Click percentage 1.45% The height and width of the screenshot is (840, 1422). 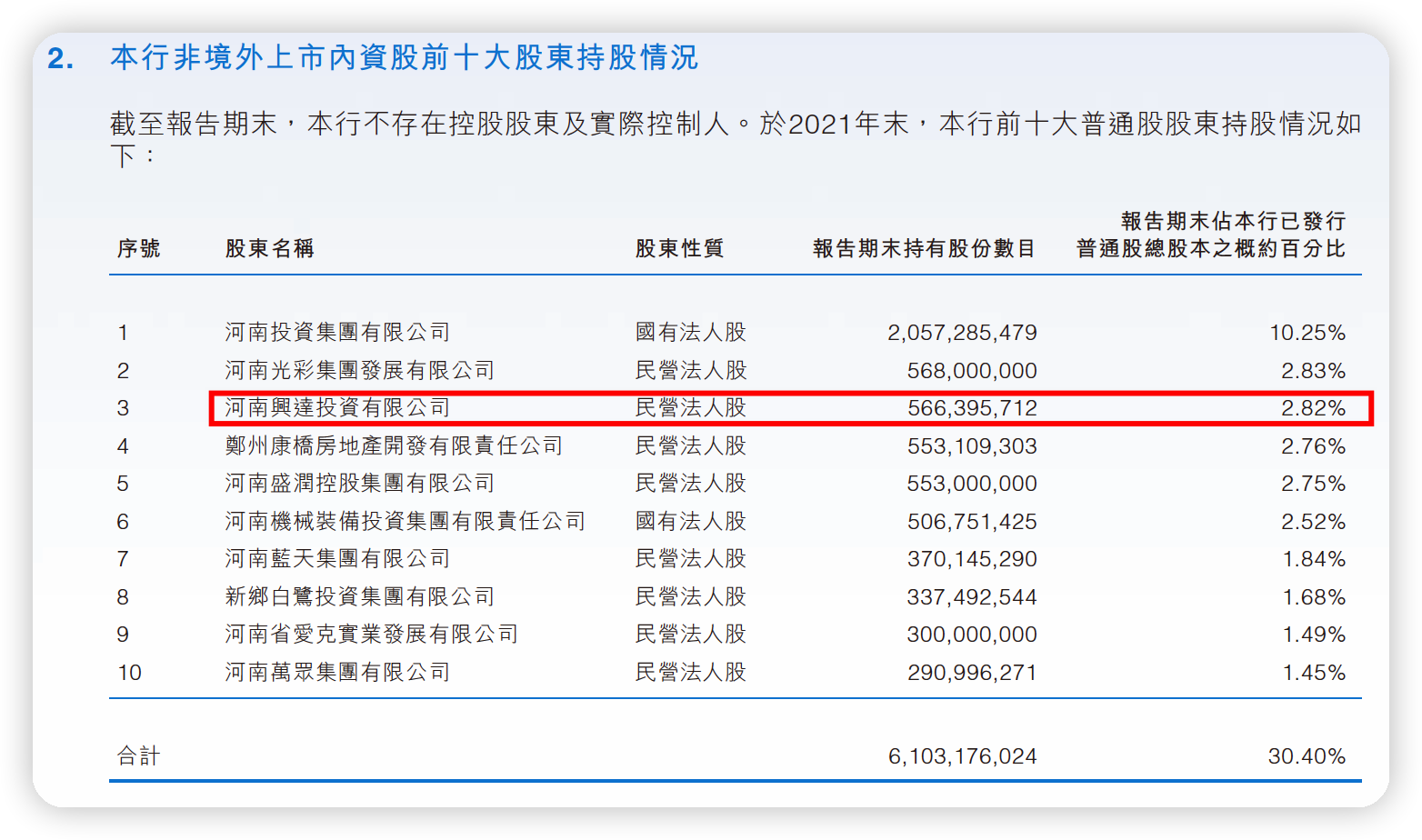pyautogui.click(x=1314, y=673)
